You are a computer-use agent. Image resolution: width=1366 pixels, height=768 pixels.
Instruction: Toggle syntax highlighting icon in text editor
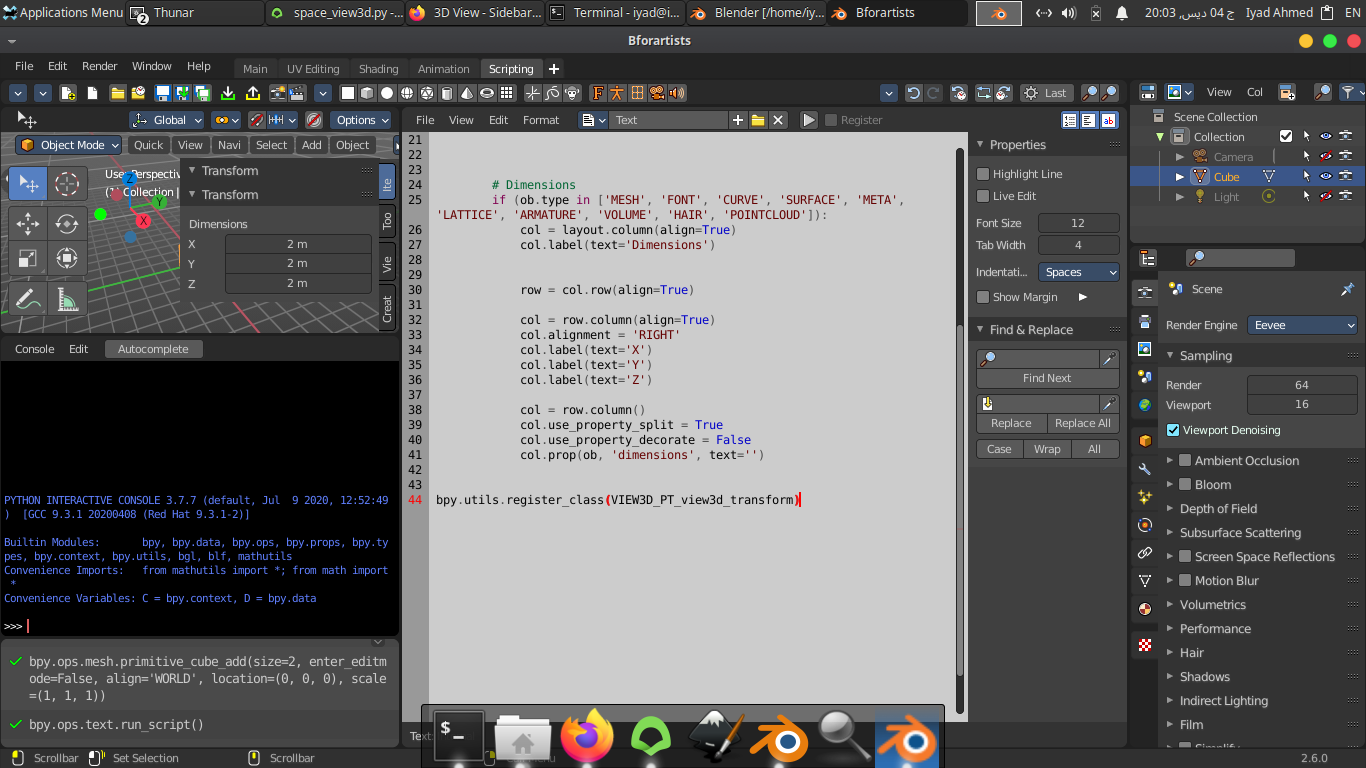tap(1109, 120)
